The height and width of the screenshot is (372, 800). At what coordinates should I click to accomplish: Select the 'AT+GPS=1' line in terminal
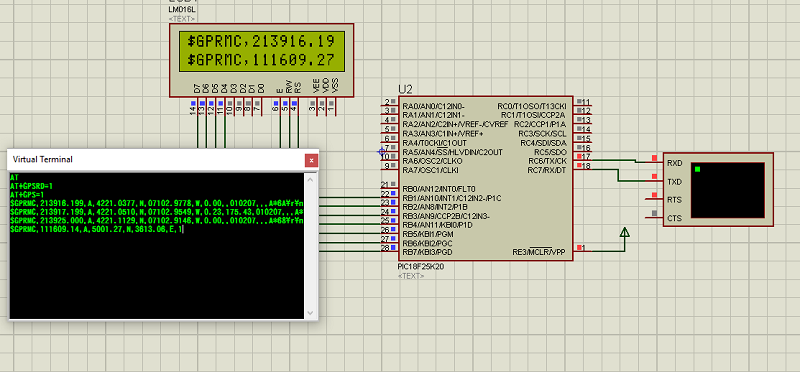[28, 195]
